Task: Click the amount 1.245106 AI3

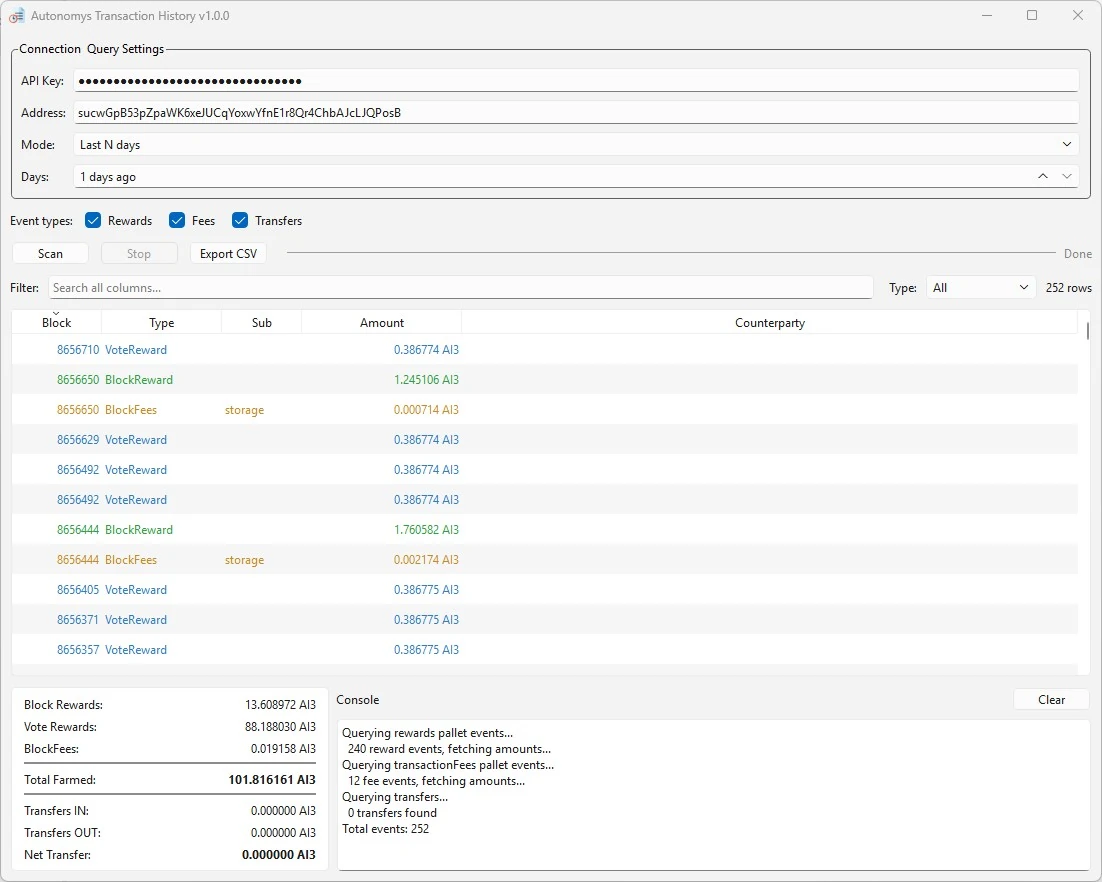Action: [426, 380]
